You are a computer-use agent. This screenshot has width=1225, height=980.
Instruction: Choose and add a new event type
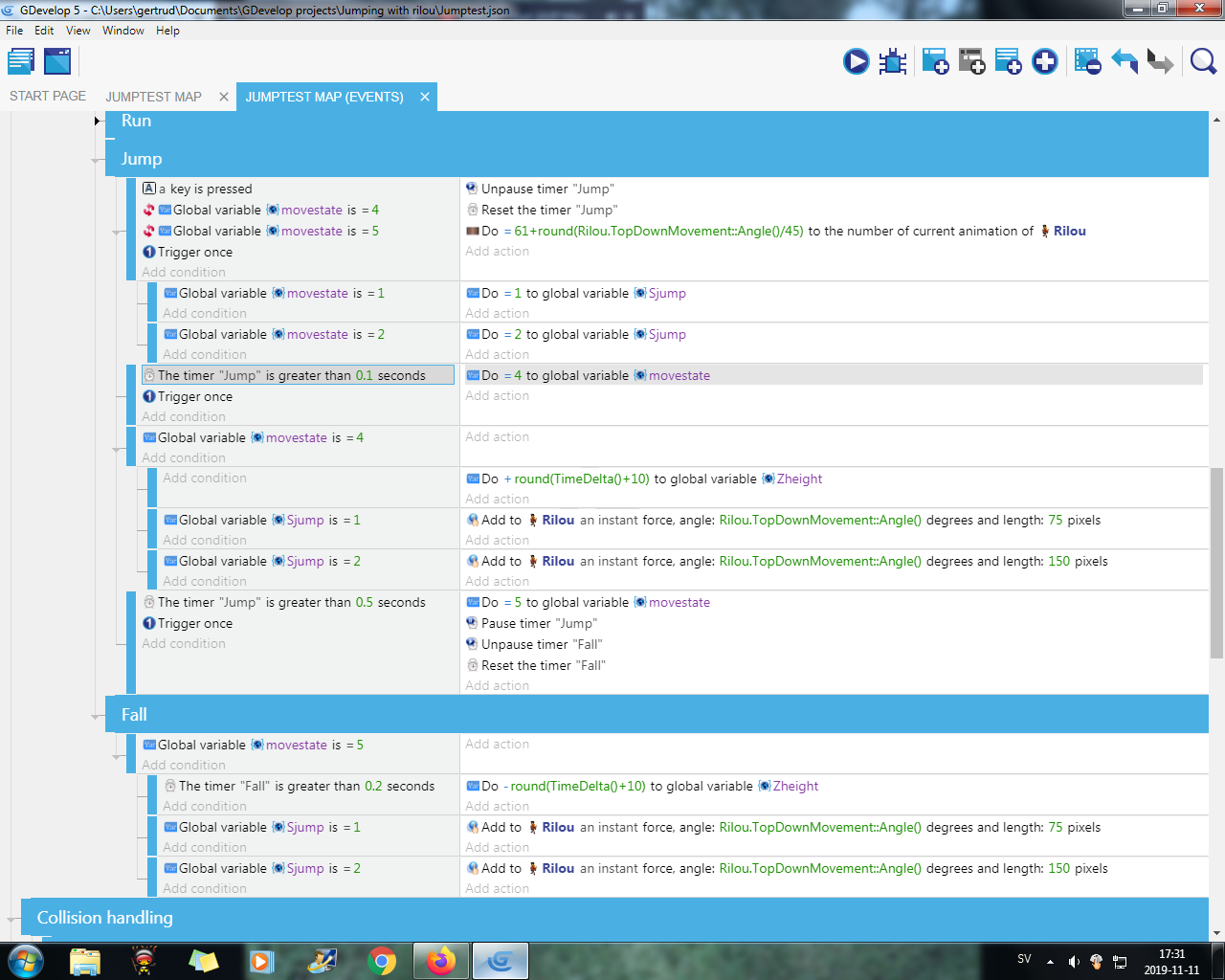click(x=1044, y=60)
